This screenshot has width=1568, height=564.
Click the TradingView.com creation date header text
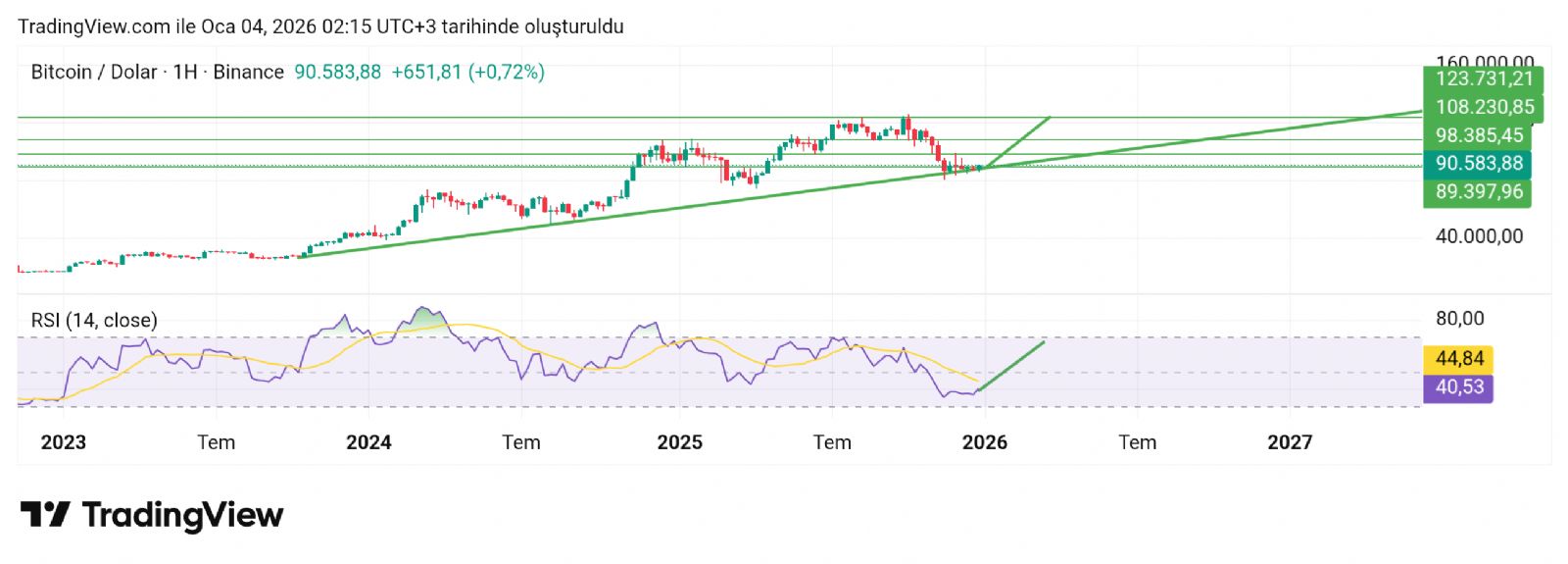320,26
